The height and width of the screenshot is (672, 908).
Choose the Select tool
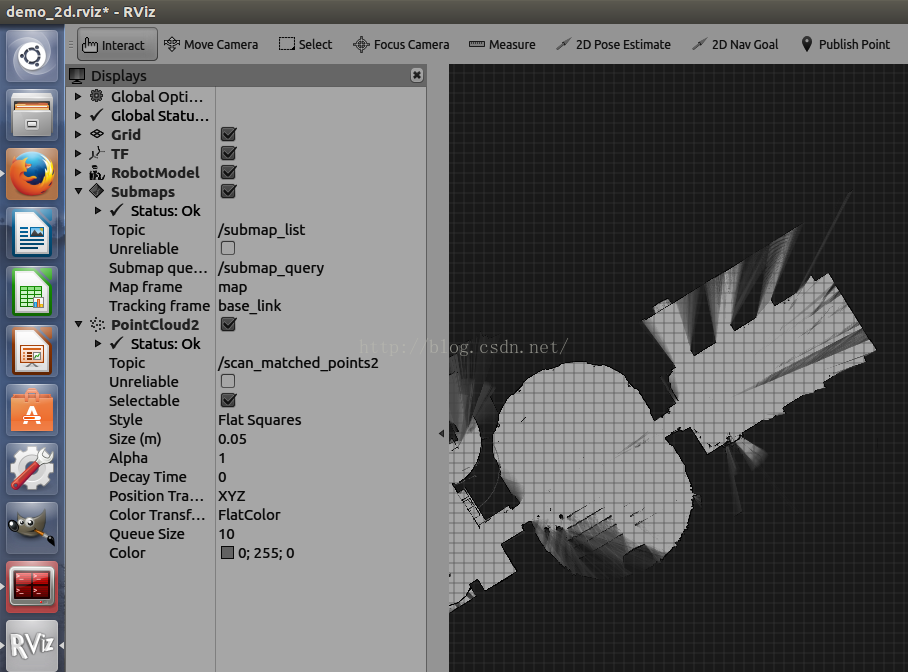[x=305, y=45]
